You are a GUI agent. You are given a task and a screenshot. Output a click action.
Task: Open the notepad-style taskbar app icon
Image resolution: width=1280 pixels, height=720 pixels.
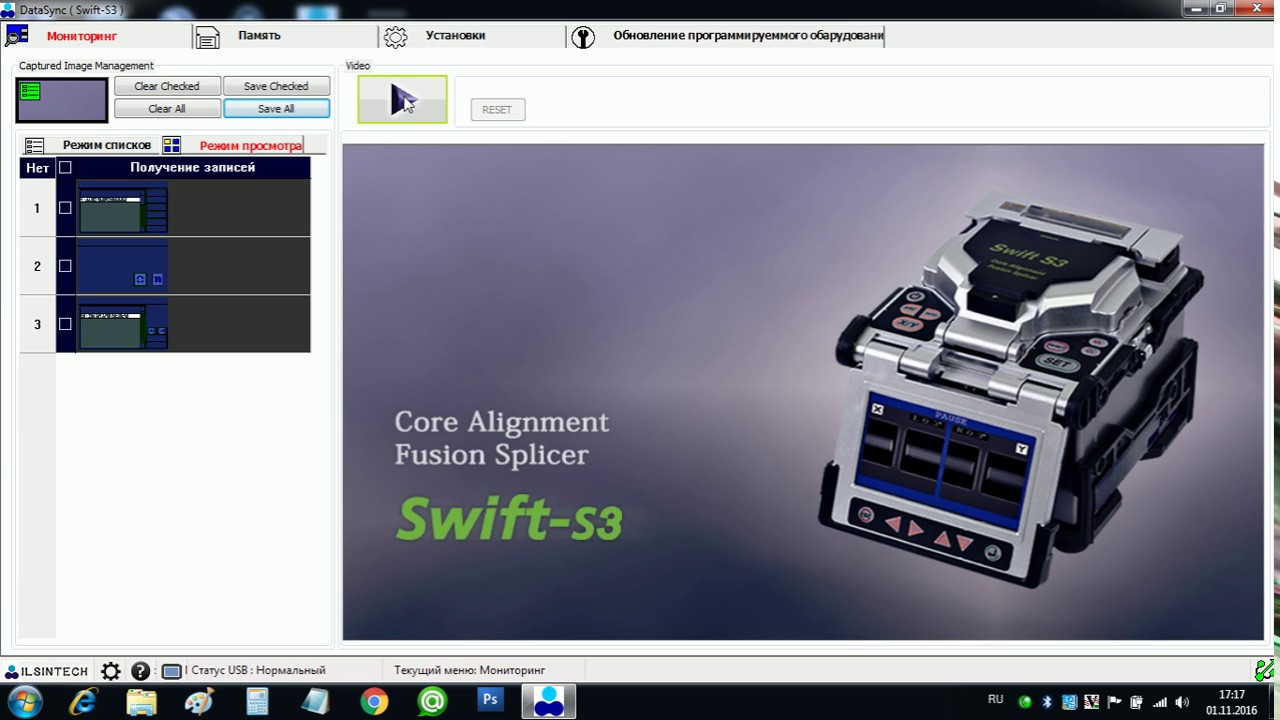click(x=316, y=702)
